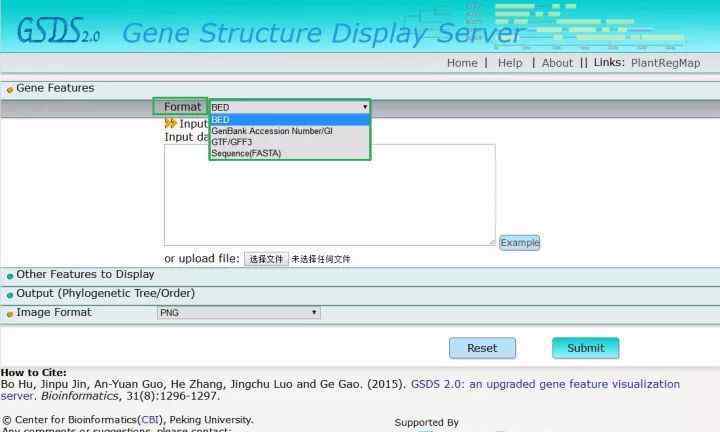Click the Image Format bullet icon
Viewport: 720px width, 432px height.
(x=10, y=314)
